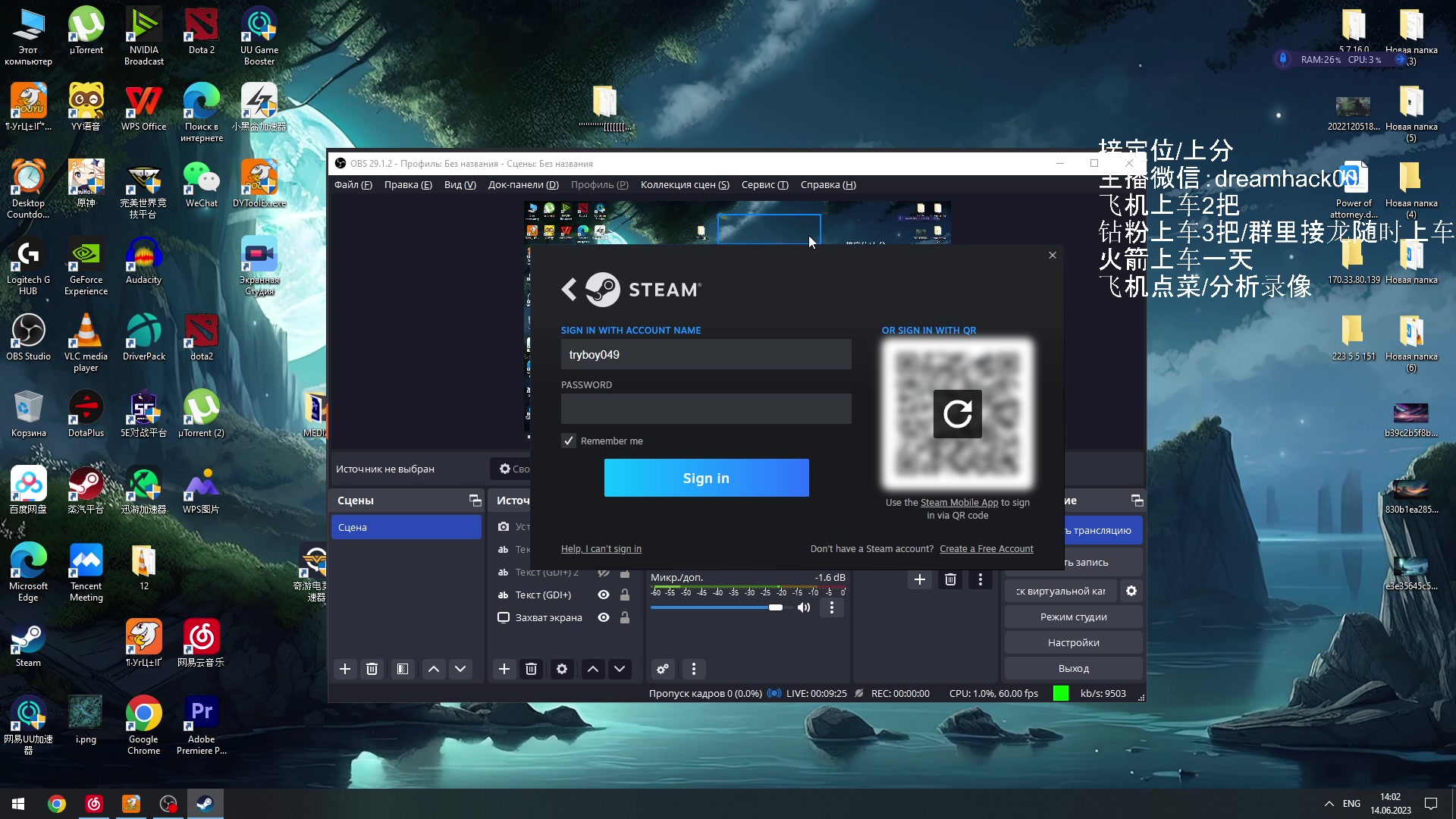The width and height of the screenshot is (1456, 819).
Task: Lock the Текст (GDI+) source
Action: (x=625, y=595)
